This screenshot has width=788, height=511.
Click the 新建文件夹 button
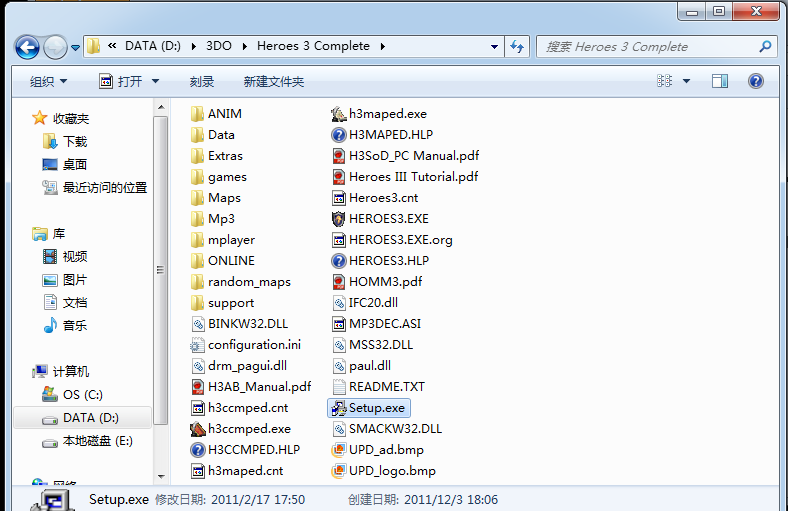tap(273, 81)
